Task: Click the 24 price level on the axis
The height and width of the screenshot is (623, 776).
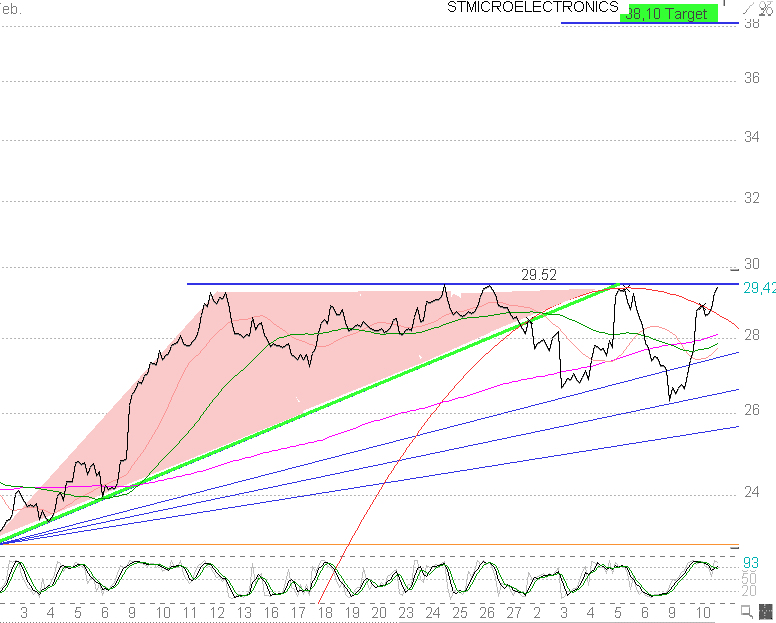Action: [x=751, y=491]
